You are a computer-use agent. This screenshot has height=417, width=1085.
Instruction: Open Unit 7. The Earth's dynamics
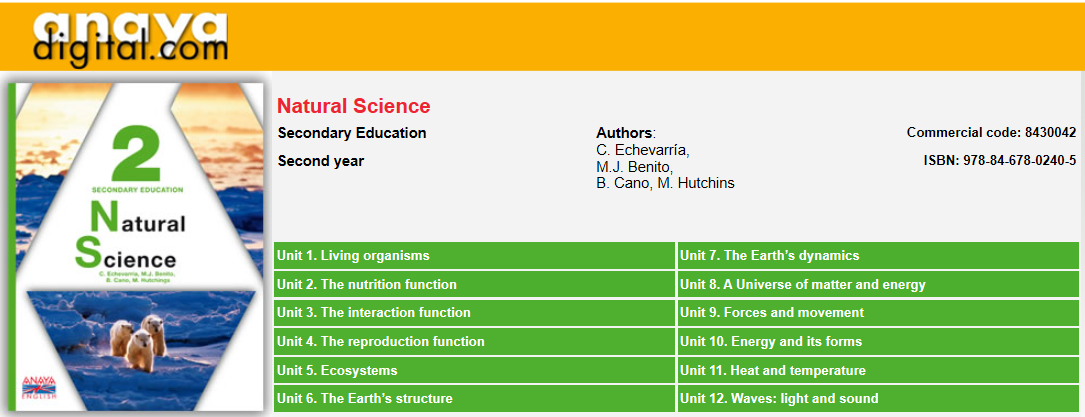coord(878,256)
